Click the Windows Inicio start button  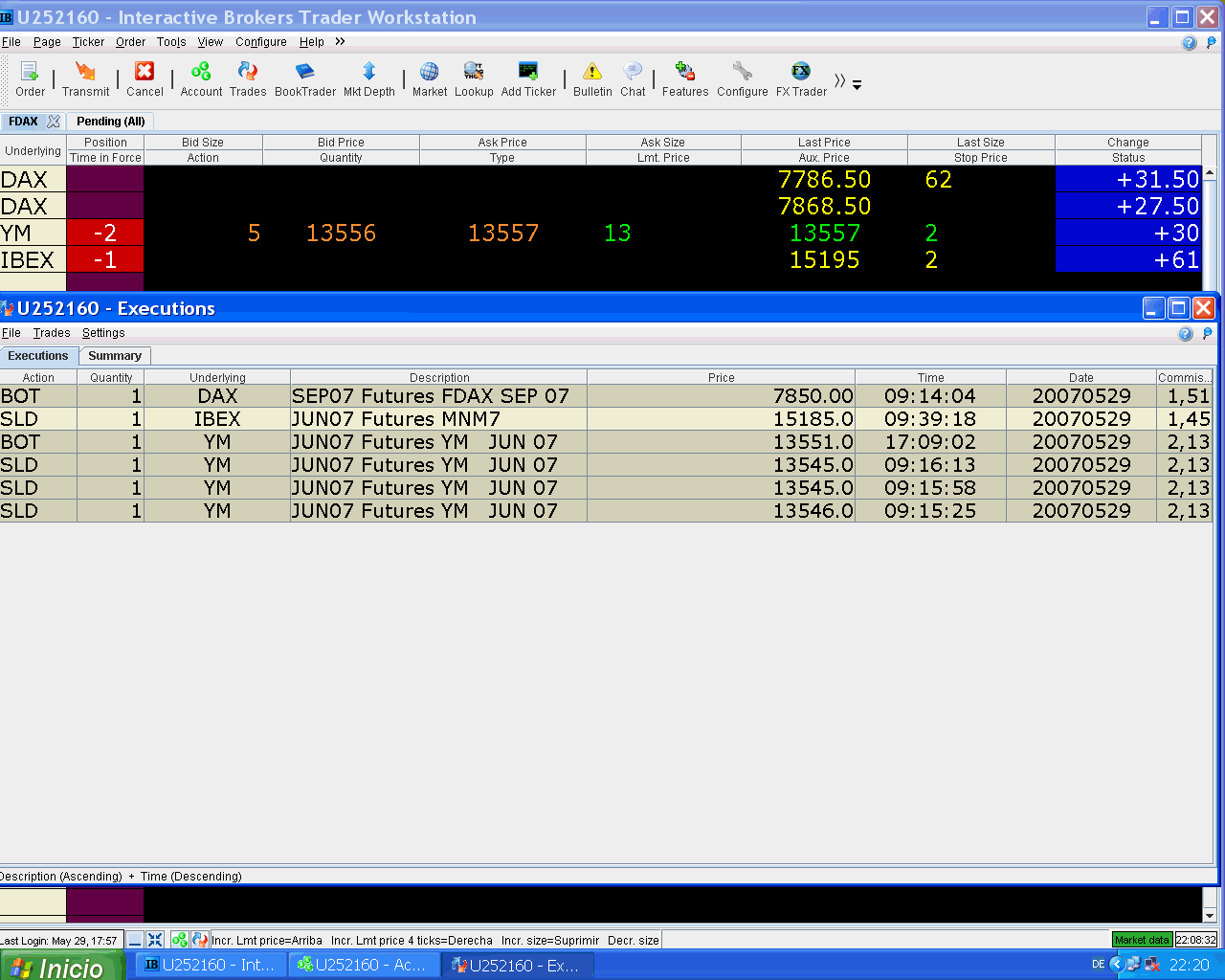pos(61,966)
